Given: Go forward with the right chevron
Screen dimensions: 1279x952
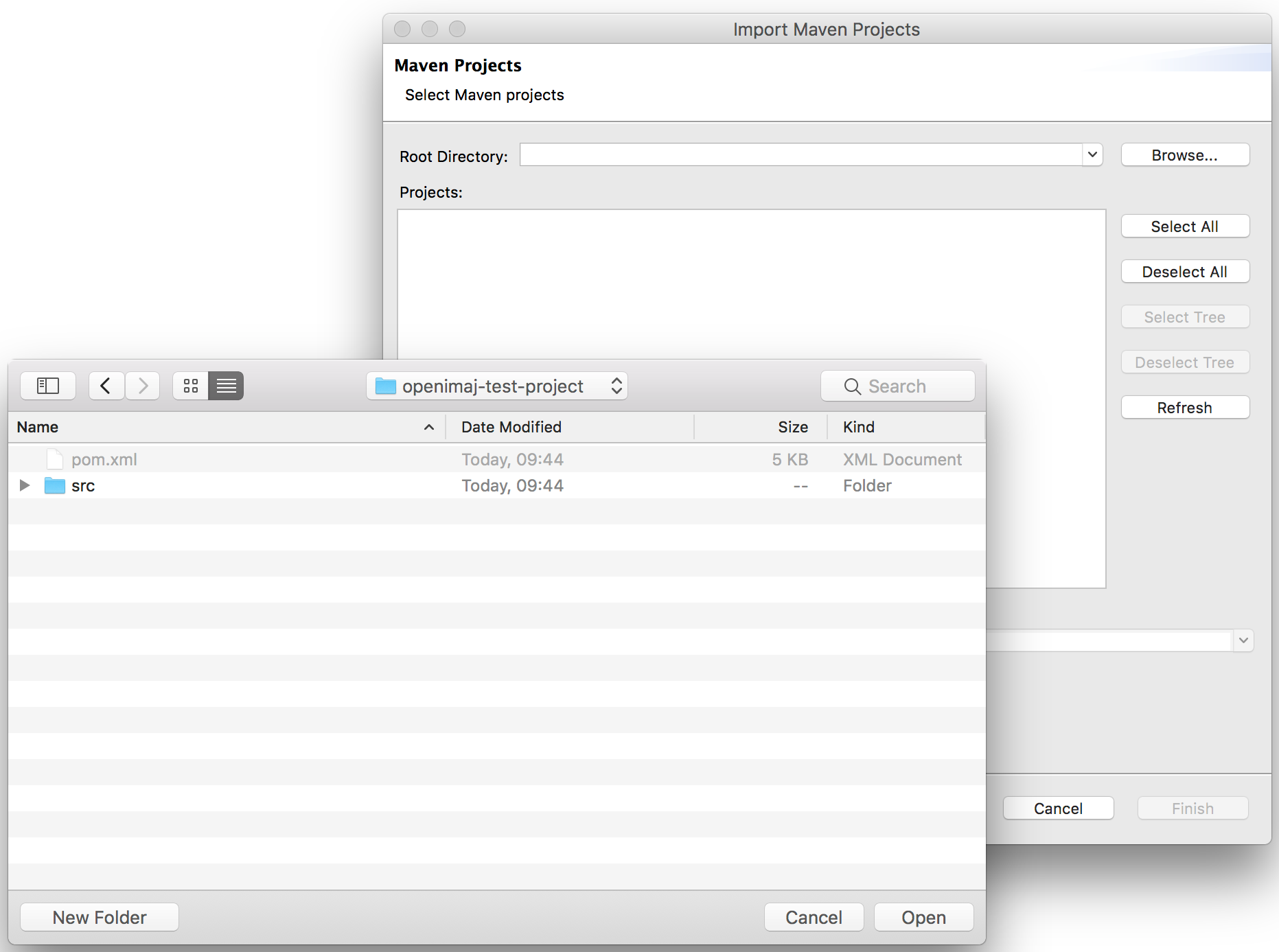Looking at the screenshot, I should click(x=143, y=386).
